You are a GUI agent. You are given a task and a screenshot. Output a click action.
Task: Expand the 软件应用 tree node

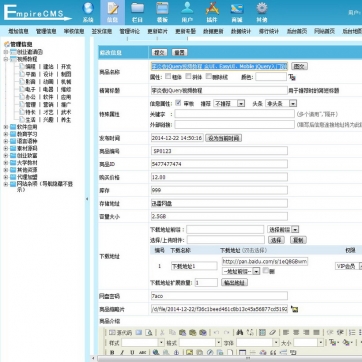[x=6, y=127]
